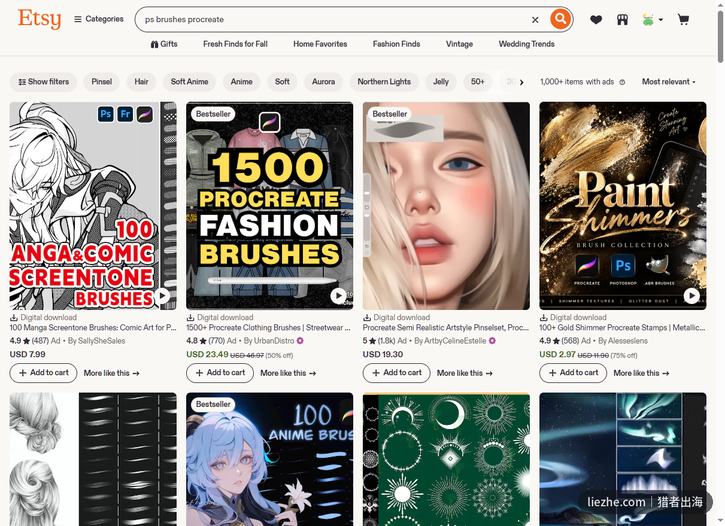The image size is (725, 526).
Task: Show more filter chips with right arrow
Action: tap(522, 82)
